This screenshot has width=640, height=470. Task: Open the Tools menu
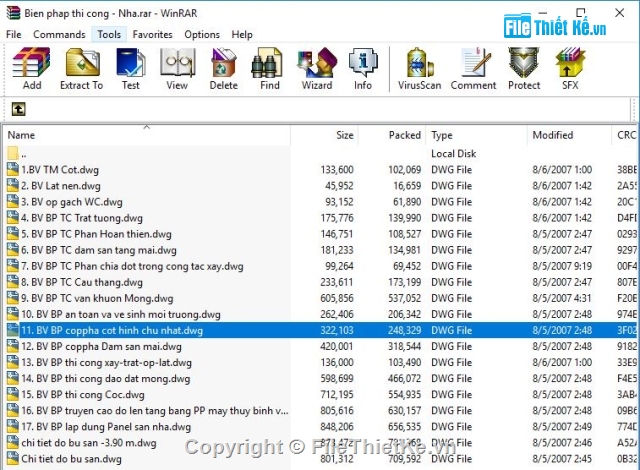109,34
